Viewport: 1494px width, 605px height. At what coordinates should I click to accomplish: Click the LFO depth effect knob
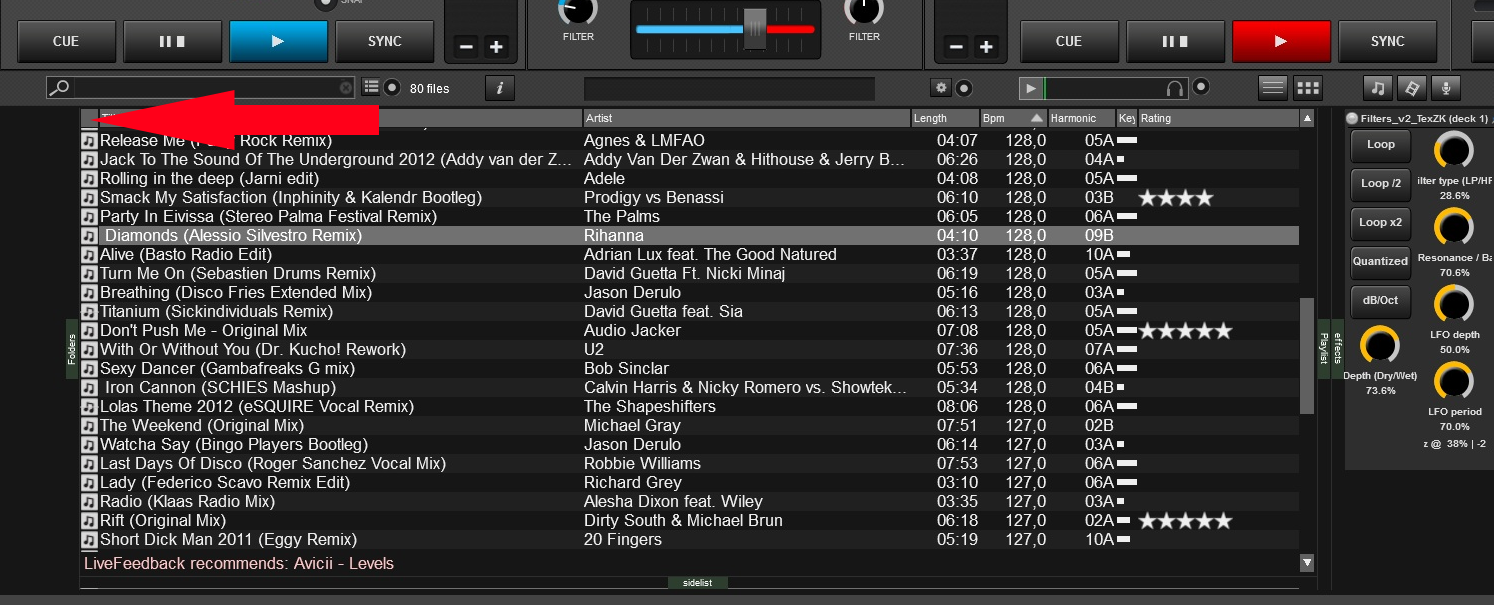(1454, 304)
